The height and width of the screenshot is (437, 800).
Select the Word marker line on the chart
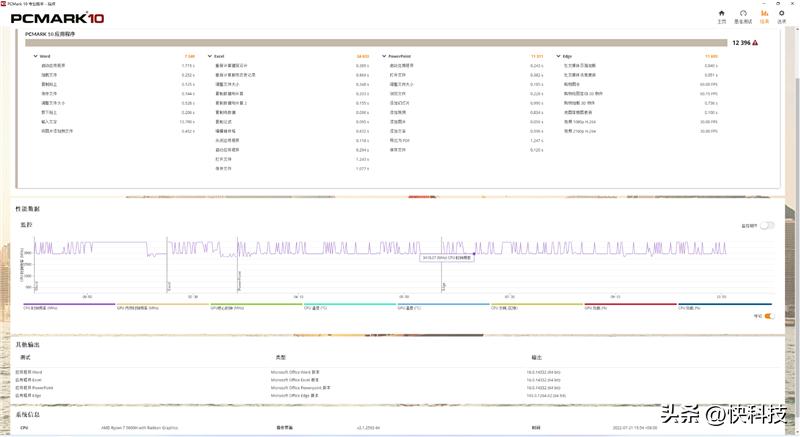pos(35,264)
